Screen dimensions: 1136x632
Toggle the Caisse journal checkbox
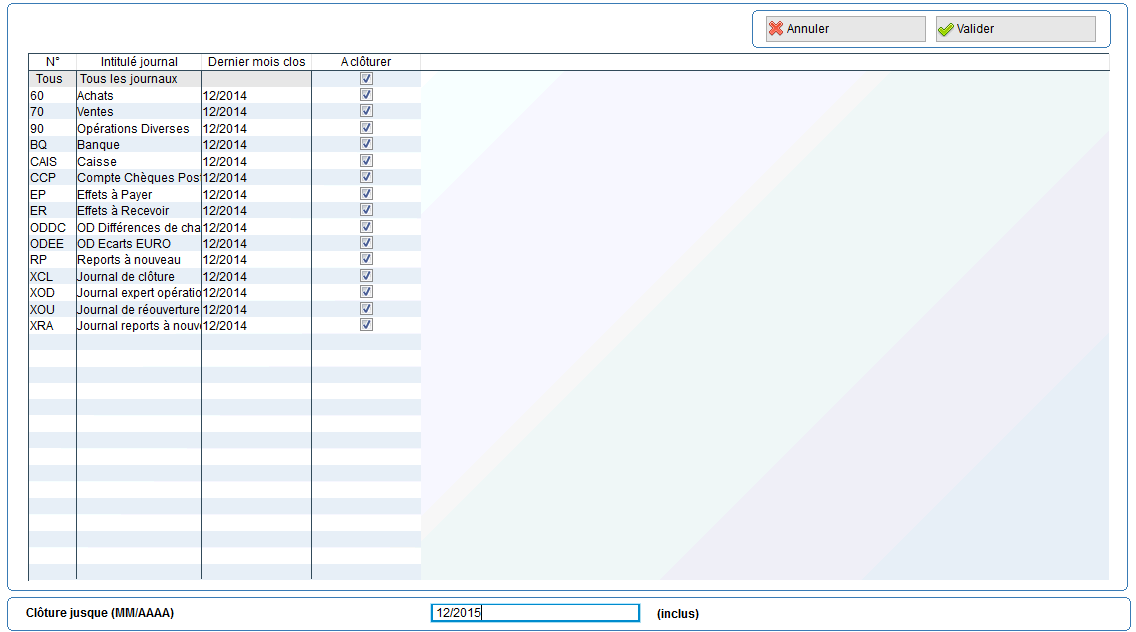pos(366,161)
